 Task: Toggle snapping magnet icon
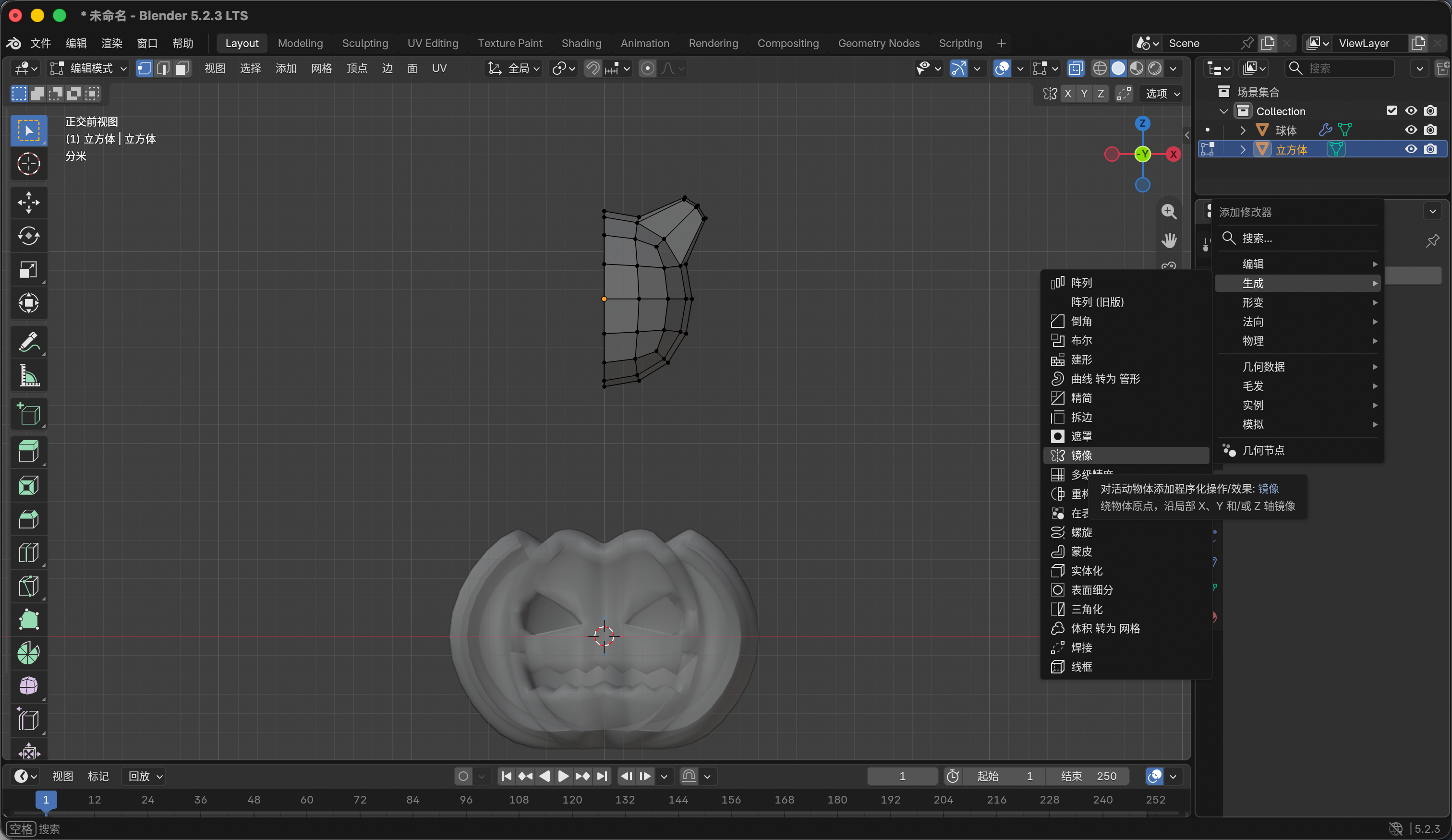click(593, 69)
